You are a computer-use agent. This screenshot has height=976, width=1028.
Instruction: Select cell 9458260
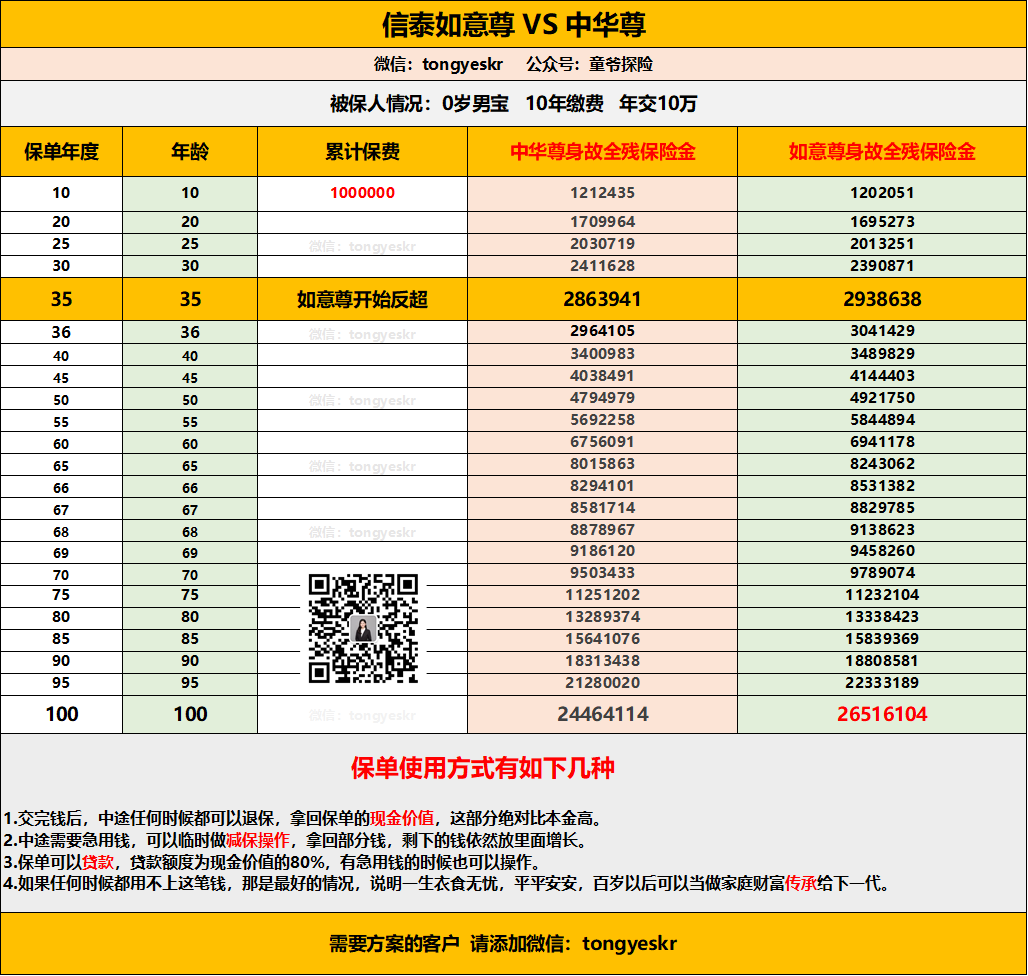point(882,551)
